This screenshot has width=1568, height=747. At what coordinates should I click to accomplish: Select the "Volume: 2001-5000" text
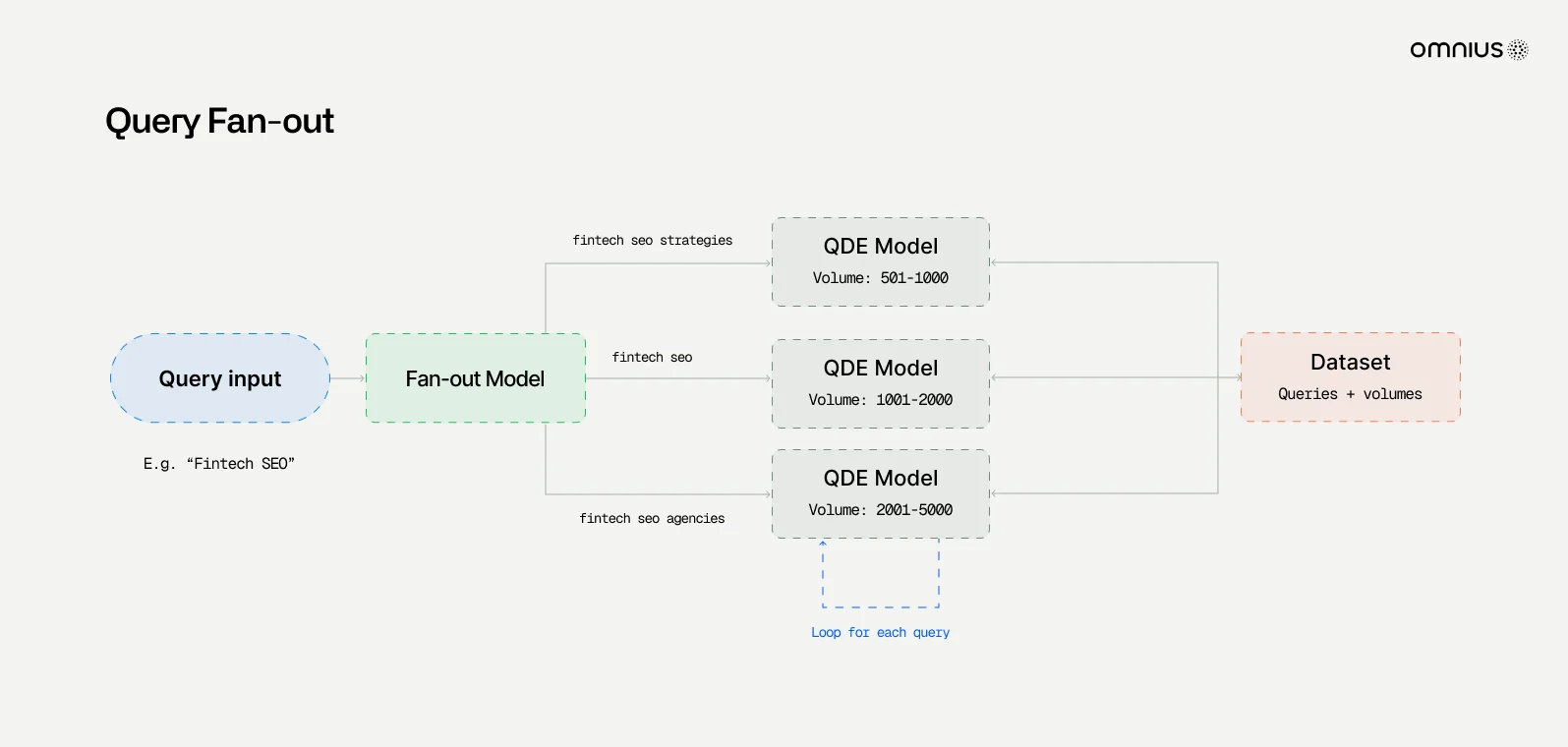(x=880, y=510)
